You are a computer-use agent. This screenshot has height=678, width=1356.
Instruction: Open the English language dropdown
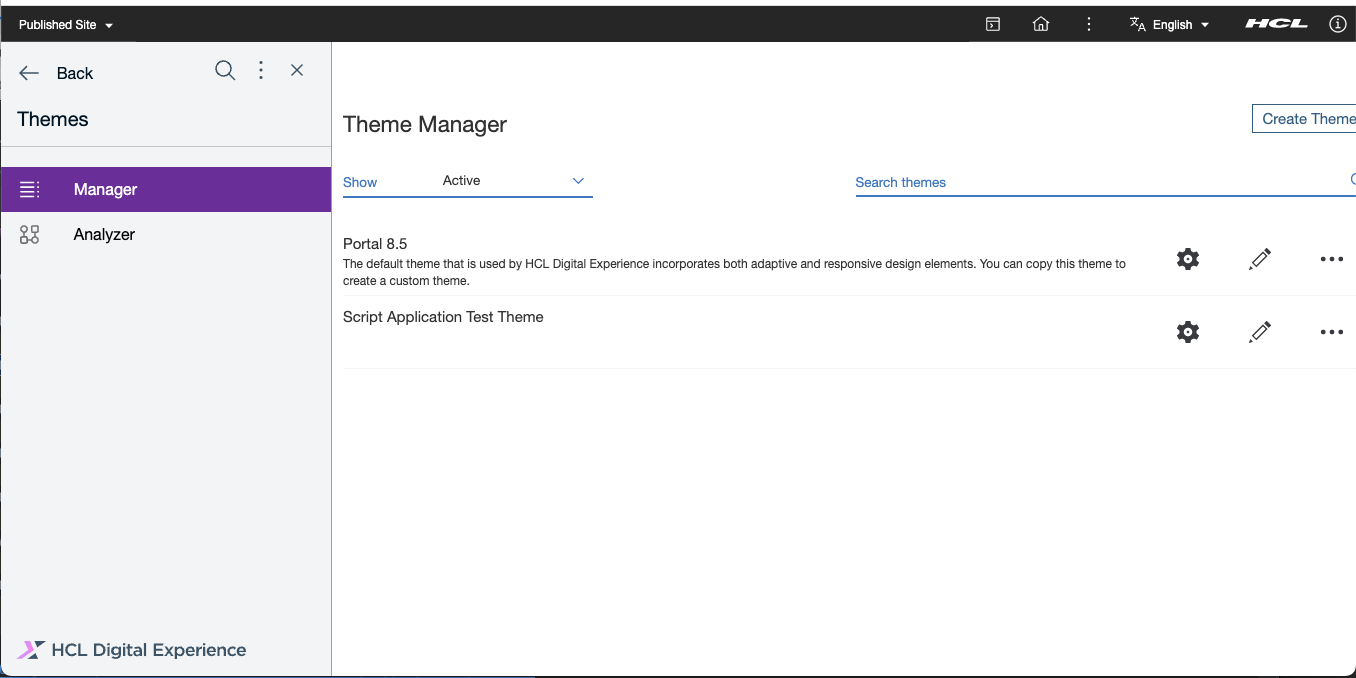[x=1169, y=23]
